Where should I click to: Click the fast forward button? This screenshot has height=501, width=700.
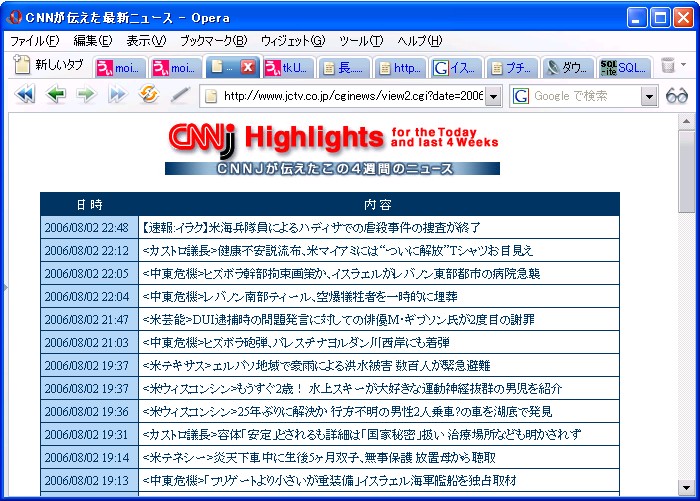point(117,95)
